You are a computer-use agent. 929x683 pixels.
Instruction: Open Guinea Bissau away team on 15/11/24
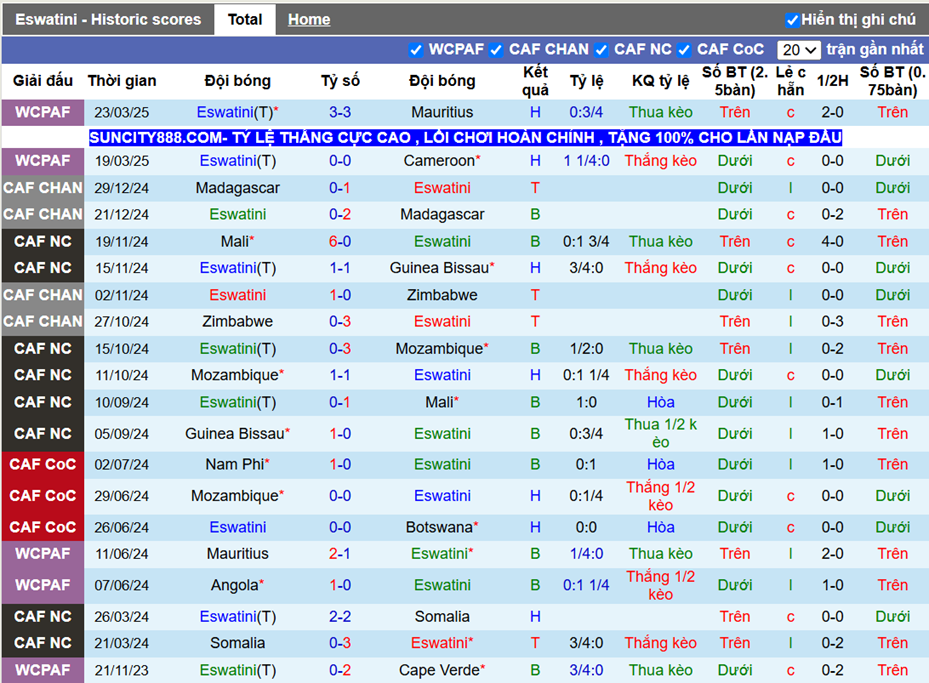[x=442, y=268]
